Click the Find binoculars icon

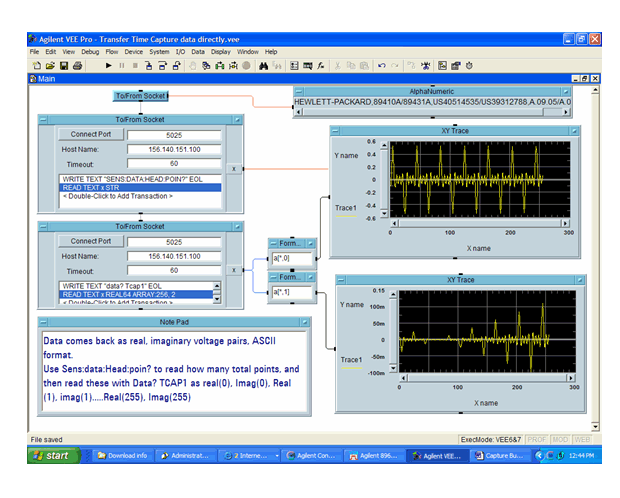[265, 65]
